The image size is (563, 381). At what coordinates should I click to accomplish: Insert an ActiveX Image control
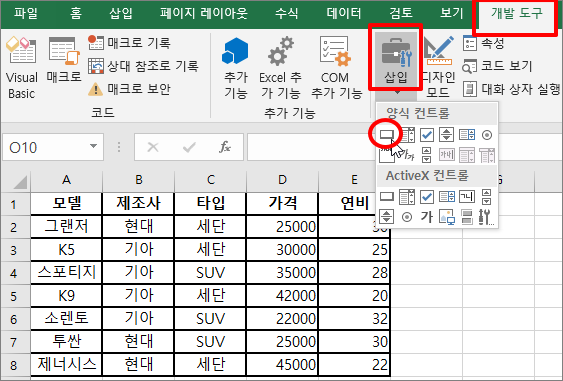point(447,217)
